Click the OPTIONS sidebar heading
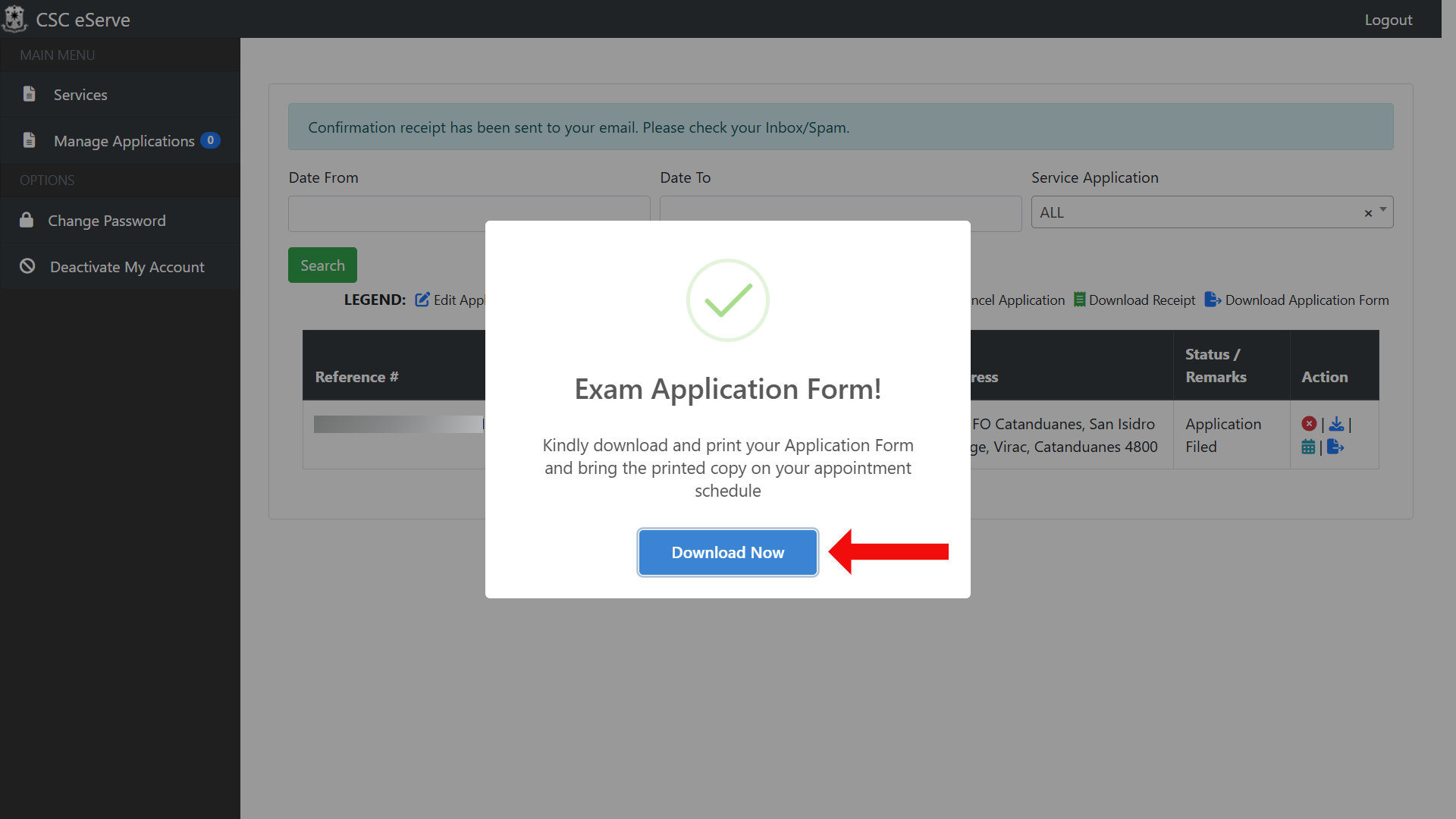The height and width of the screenshot is (819, 1456). [x=47, y=180]
